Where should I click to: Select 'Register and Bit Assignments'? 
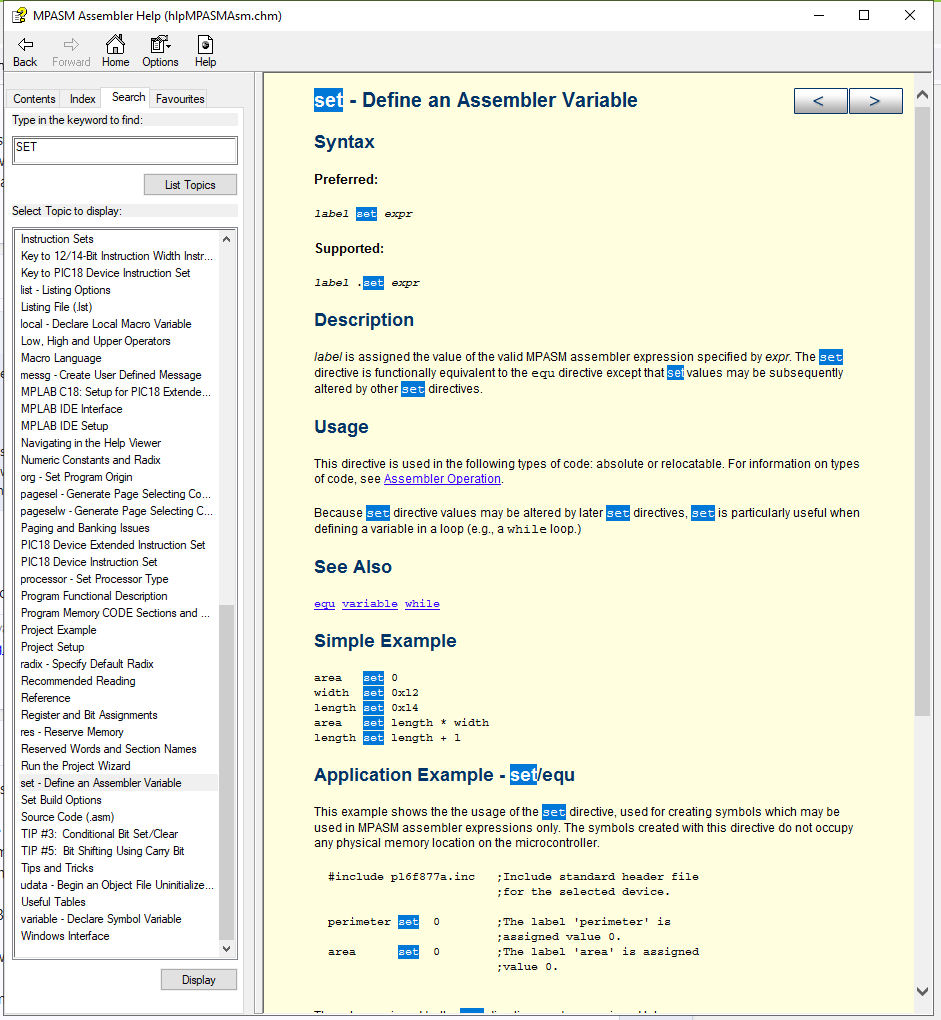click(89, 714)
